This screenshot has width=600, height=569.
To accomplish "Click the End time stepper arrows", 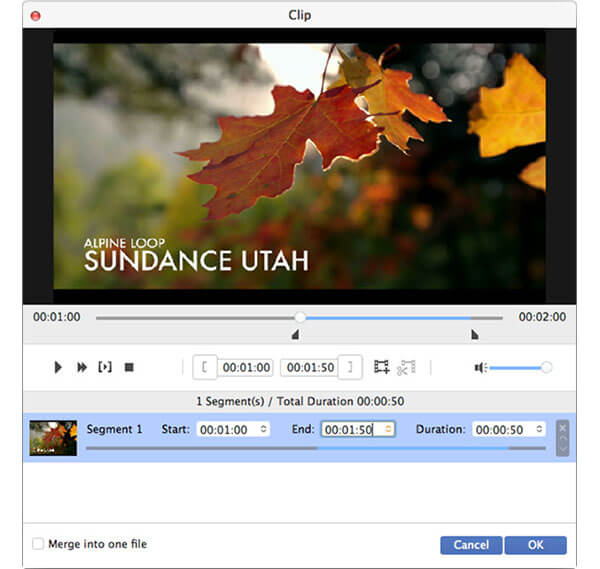I will click(x=388, y=429).
